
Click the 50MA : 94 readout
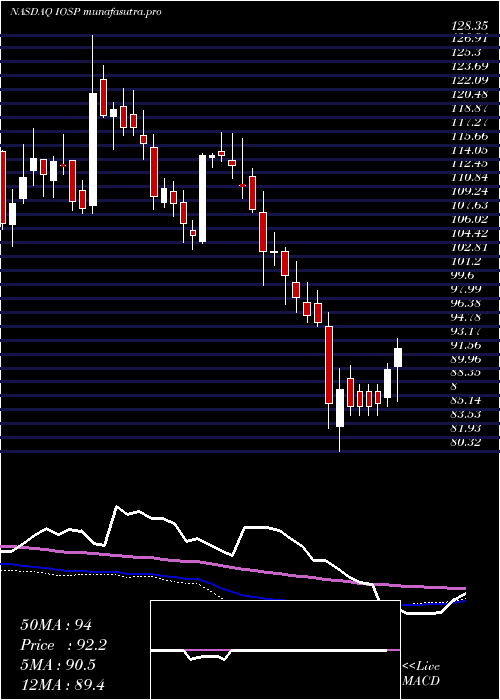point(56,625)
